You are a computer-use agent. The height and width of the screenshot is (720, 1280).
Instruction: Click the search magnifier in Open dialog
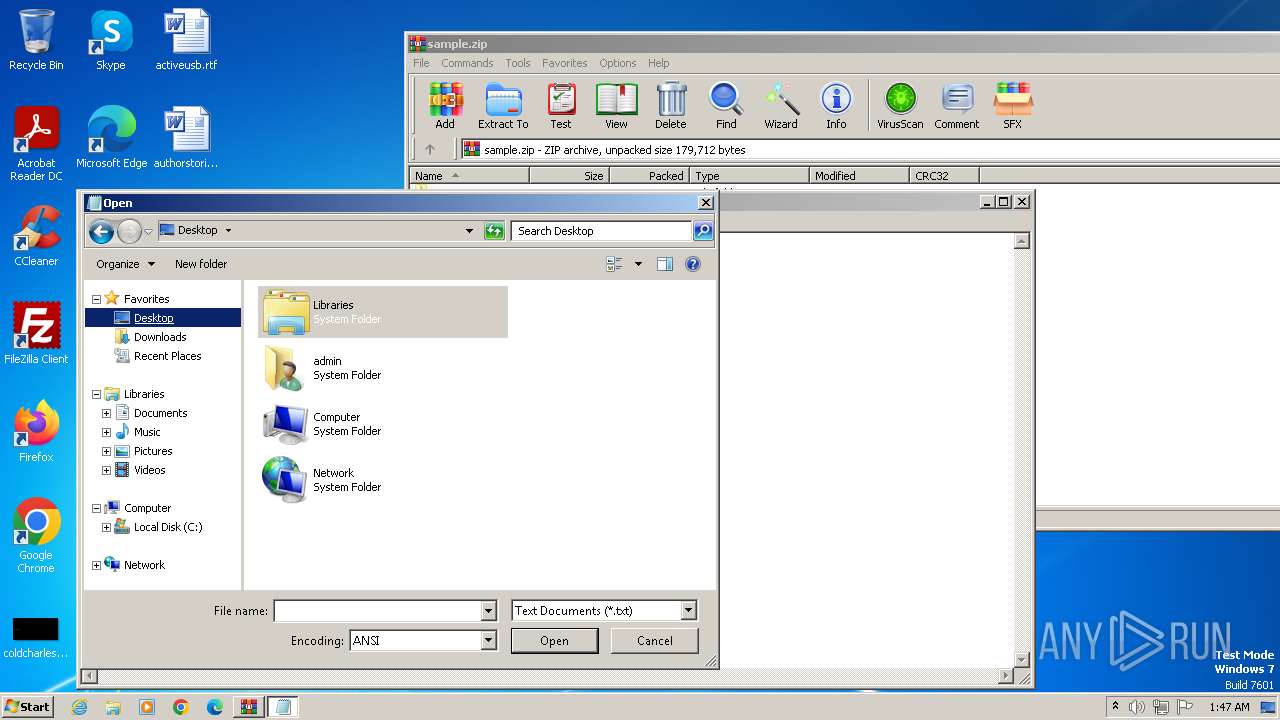pos(703,231)
